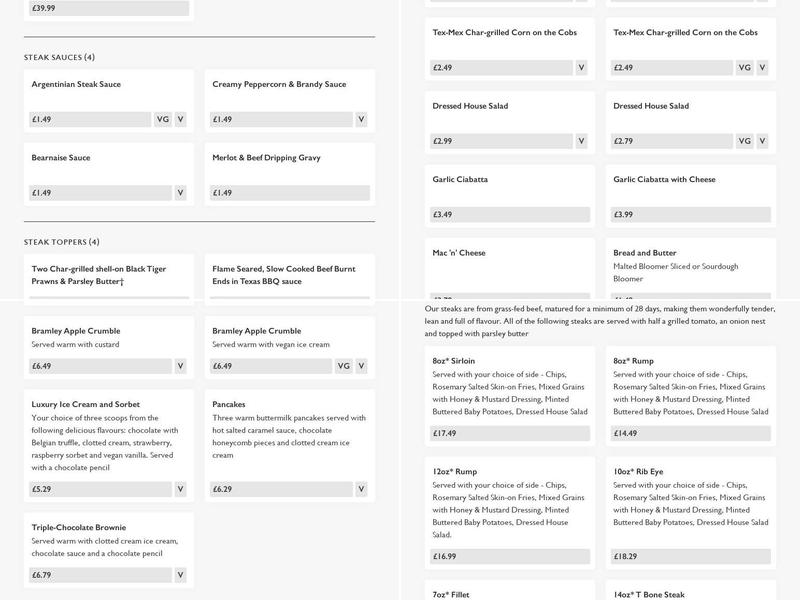Click the V badge on Creamy Peppercorn & Brandy Sauce
Image resolution: width=800 pixels, height=600 pixels.
pyautogui.click(x=362, y=119)
